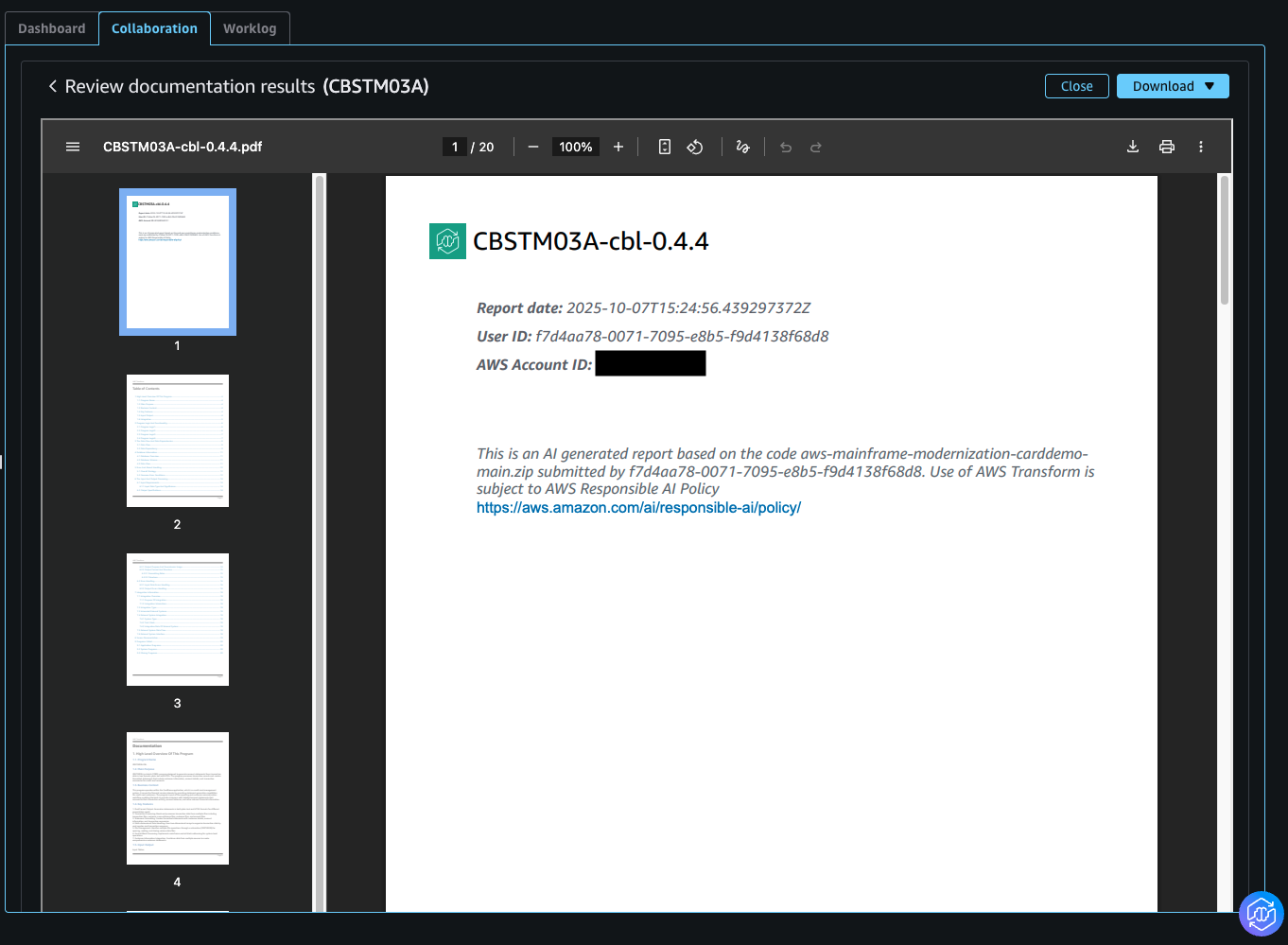Click the CBSTM03A-cbl-0.4.4 document title
This screenshot has height=945, width=1288.
591,241
